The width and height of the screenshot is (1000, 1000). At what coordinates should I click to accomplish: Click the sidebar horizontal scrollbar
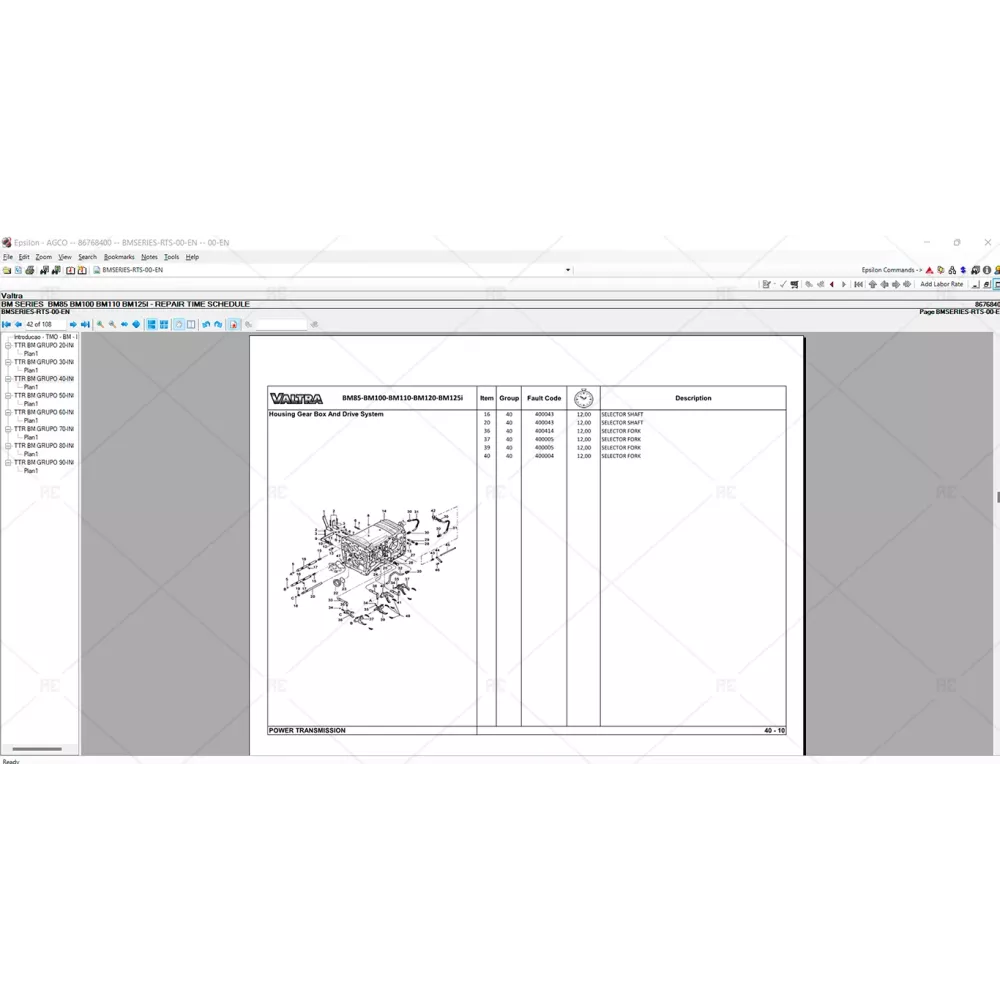click(x=37, y=749)
